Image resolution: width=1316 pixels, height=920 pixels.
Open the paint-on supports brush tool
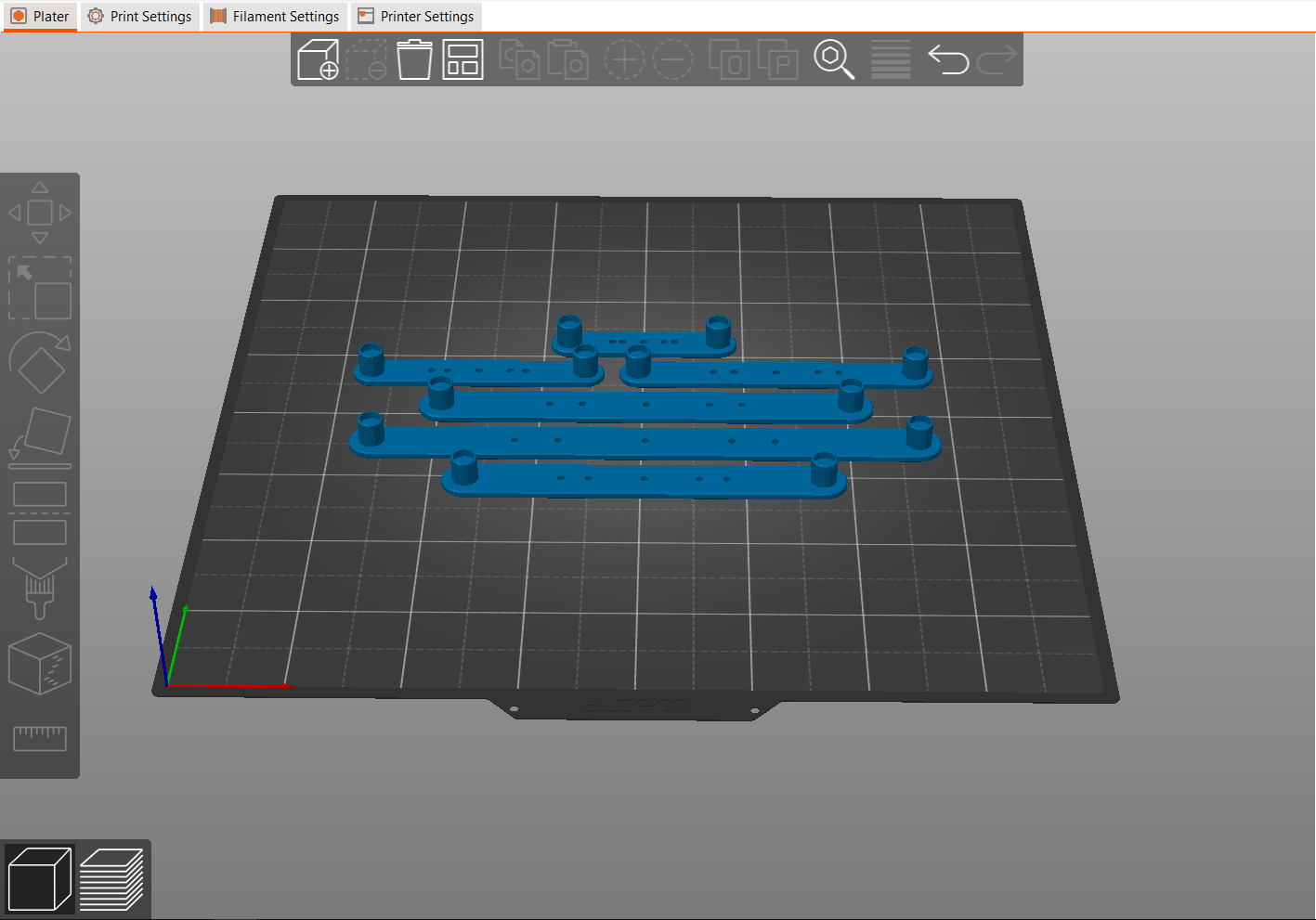pos(40,589)
